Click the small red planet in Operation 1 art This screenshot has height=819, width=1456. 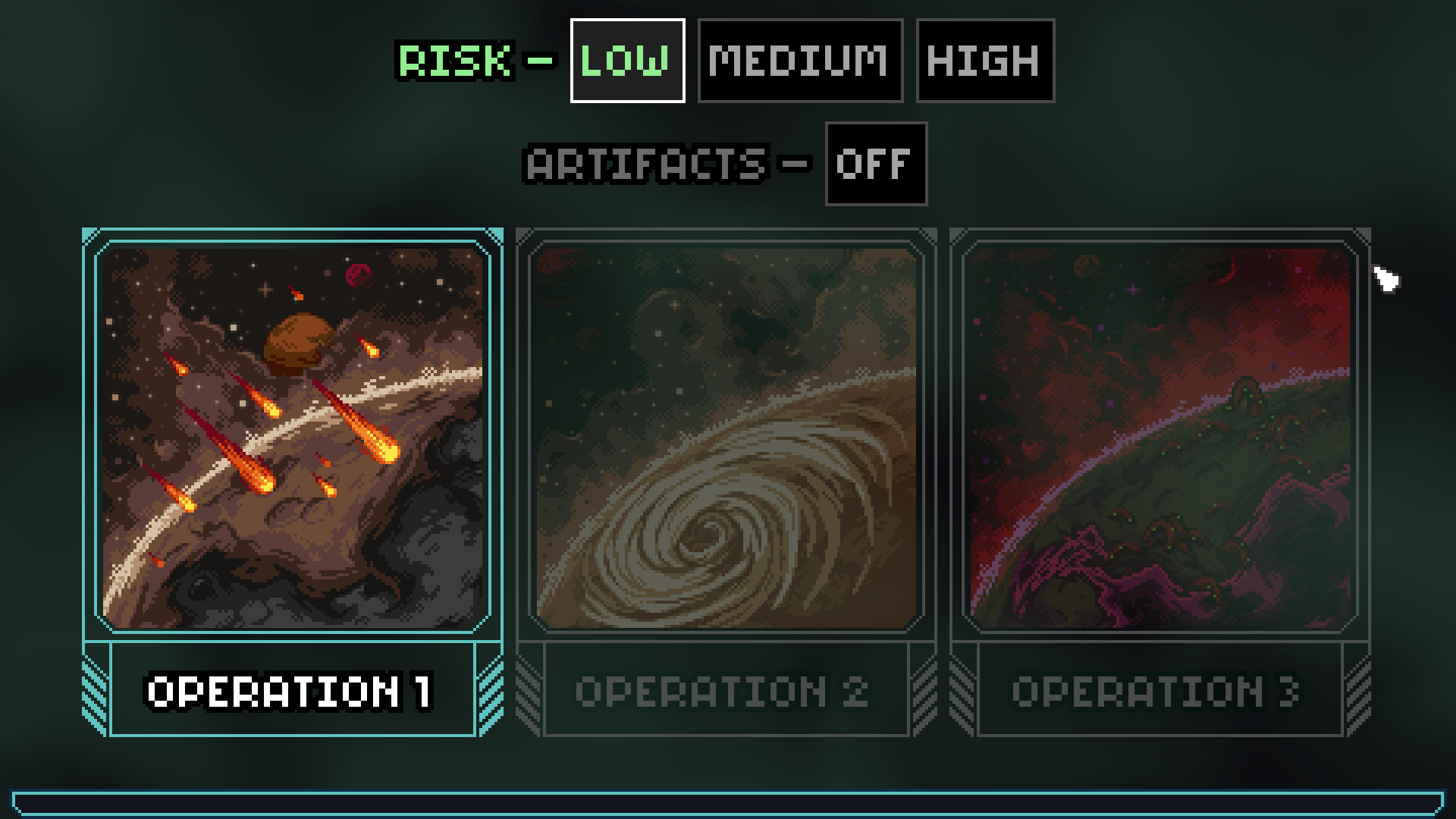click(x=357, y=274)
